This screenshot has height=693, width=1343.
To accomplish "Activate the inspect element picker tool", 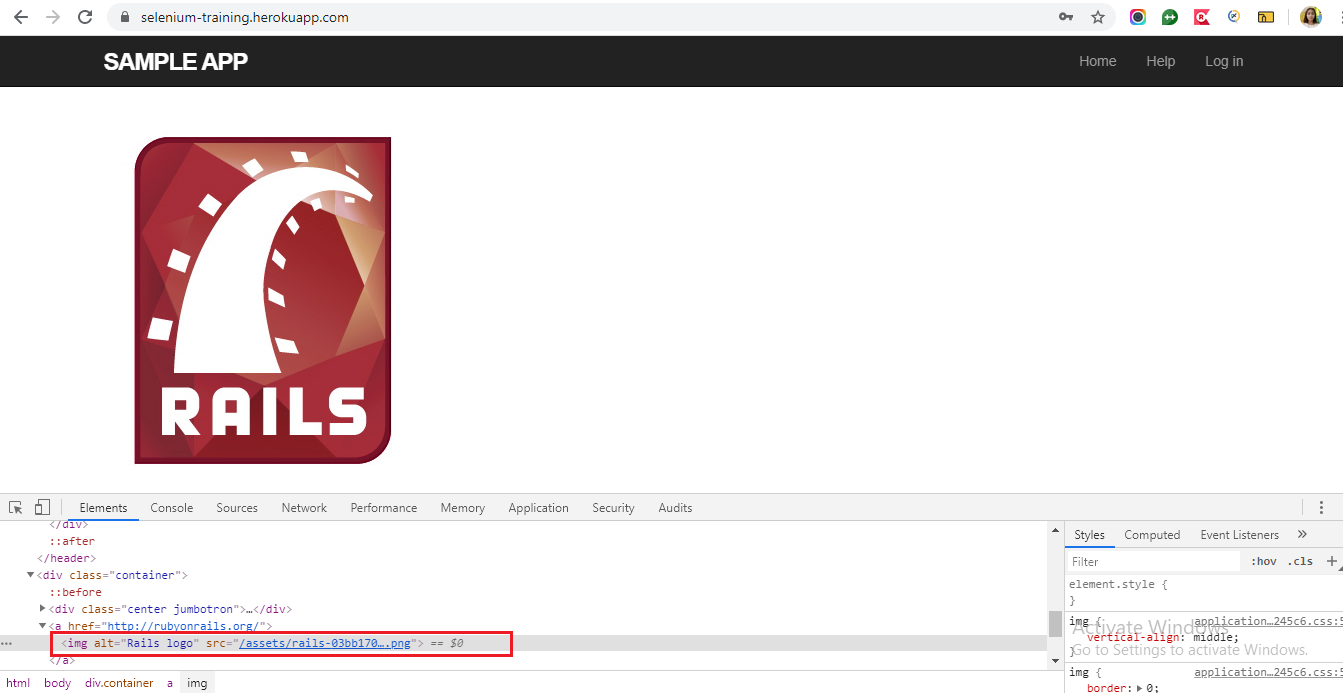I will click(16, 507).
